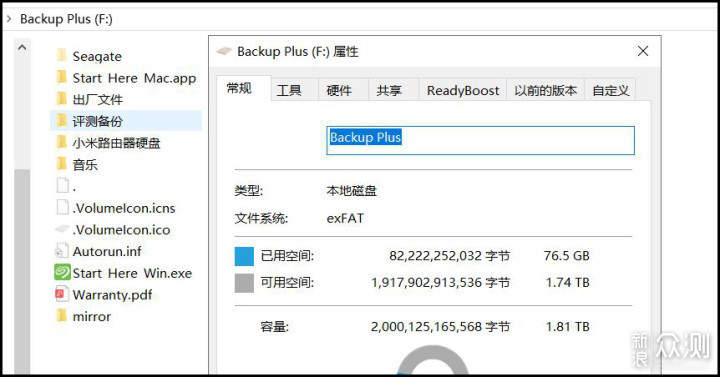The width and height of the screenshot is (720, 377).
Task: Select the 出厂文件 folder name
Action: coord(97,100)
